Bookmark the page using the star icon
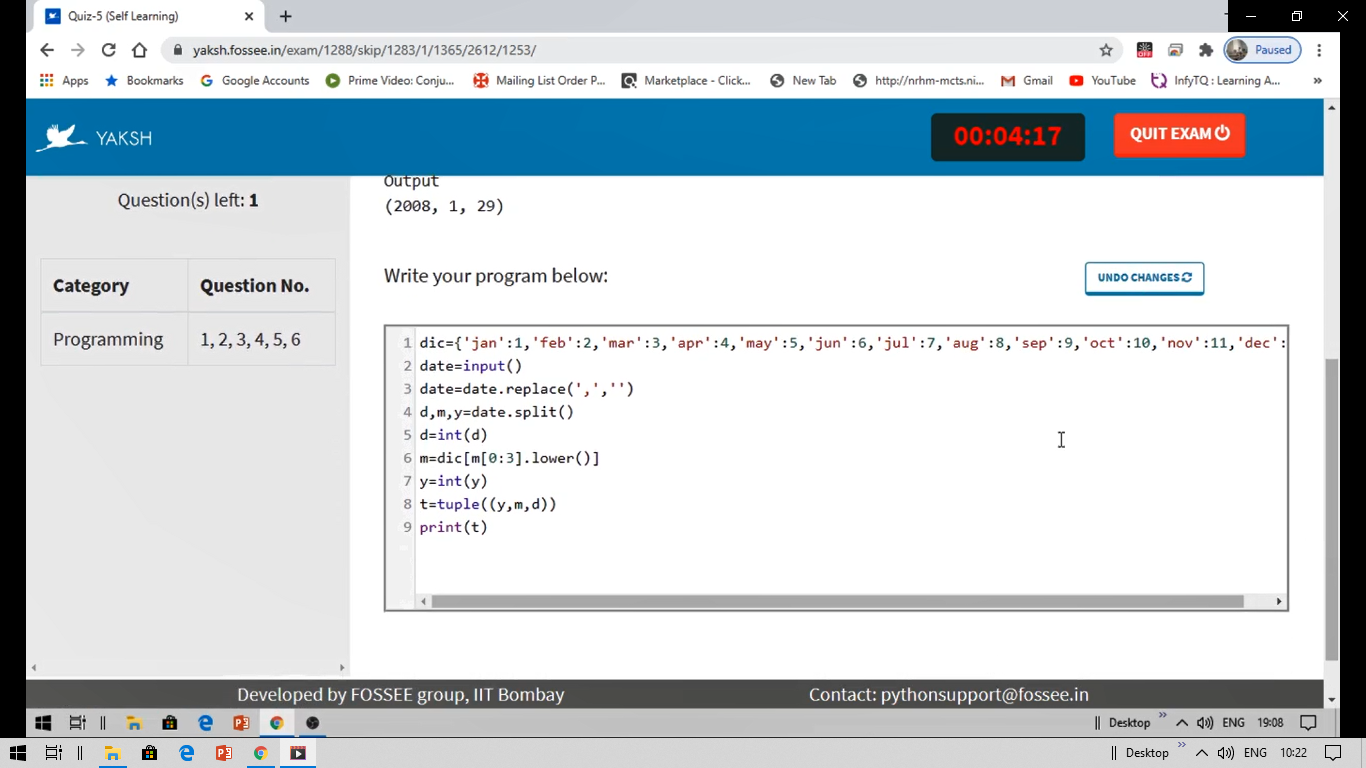 coord(1106,49)
